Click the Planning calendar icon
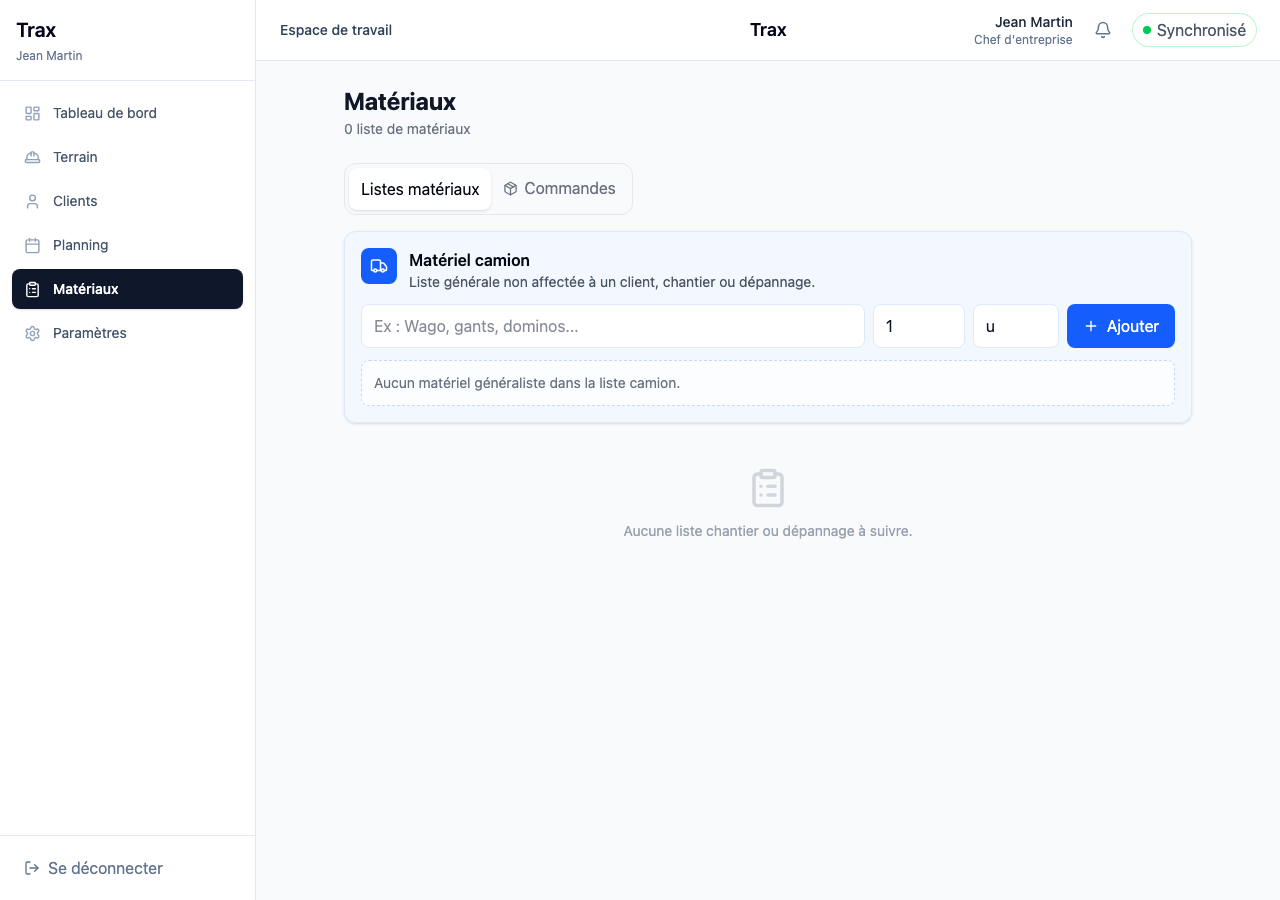Image resolution: width=1280 pixels, height=900 pixels. click(x=33, y=245)
